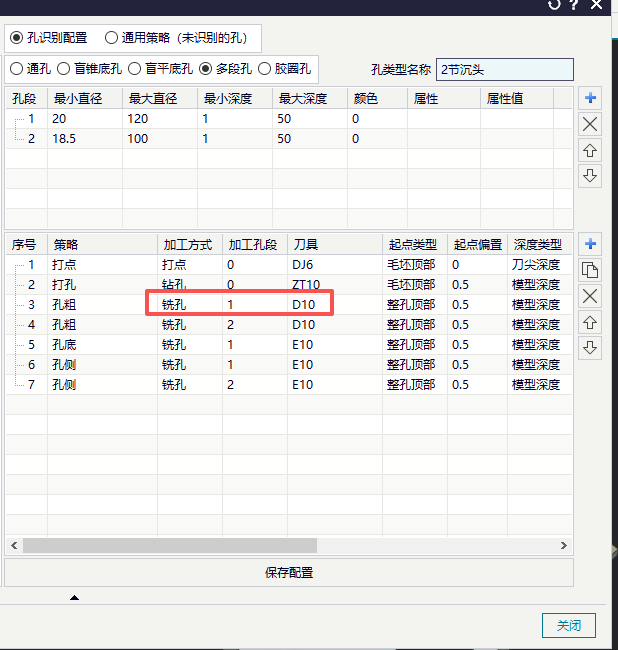Click max diameter cell 120
This screenshot has width=618, height=650.
[x=160, y=119]
